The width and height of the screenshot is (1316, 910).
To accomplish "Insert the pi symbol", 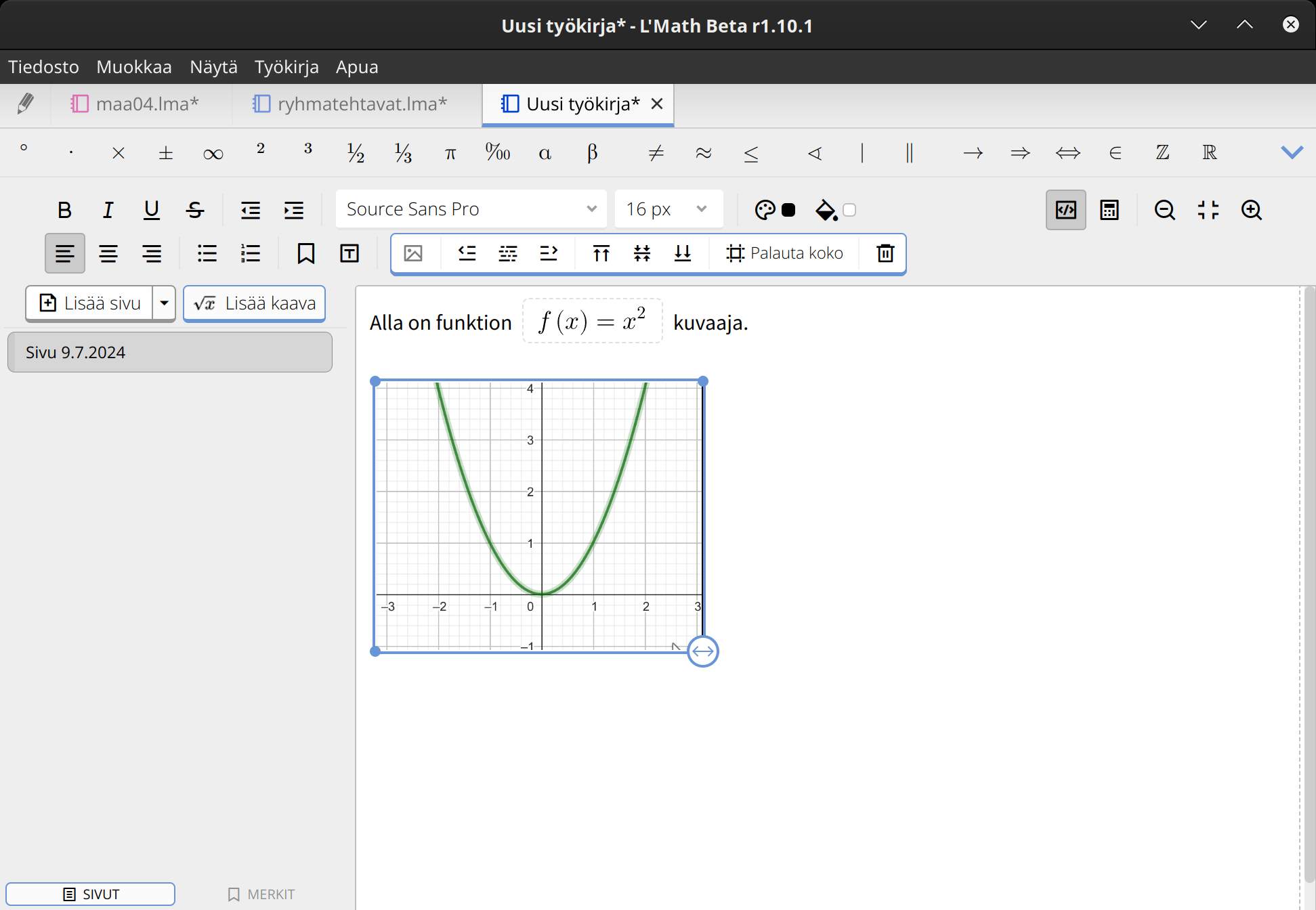I will (x=450, y=153).
